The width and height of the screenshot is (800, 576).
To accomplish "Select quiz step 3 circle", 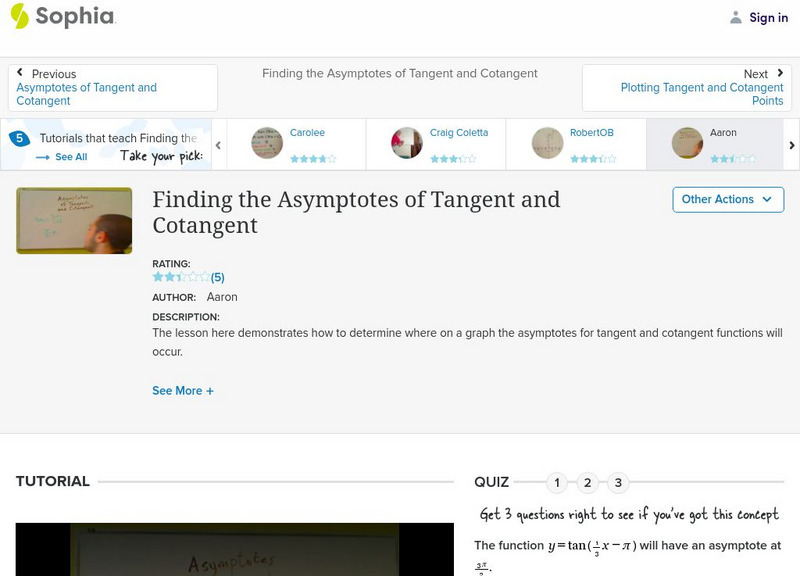I will coord(619,482).
